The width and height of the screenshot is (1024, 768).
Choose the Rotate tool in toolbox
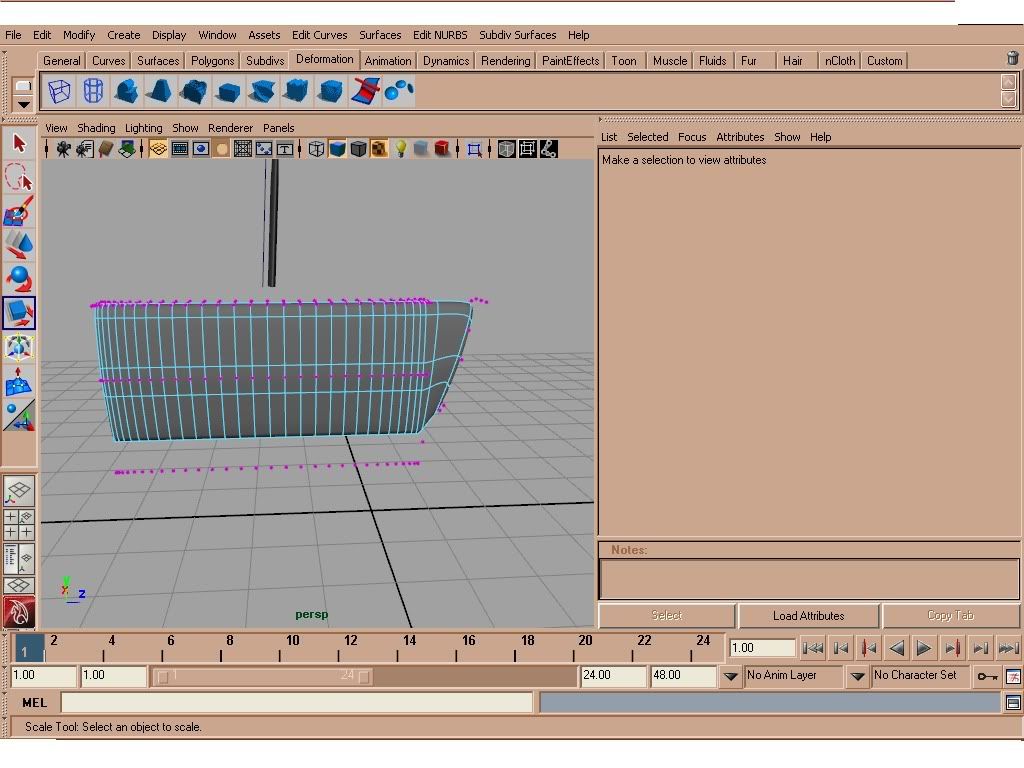[x=19, y=278]
